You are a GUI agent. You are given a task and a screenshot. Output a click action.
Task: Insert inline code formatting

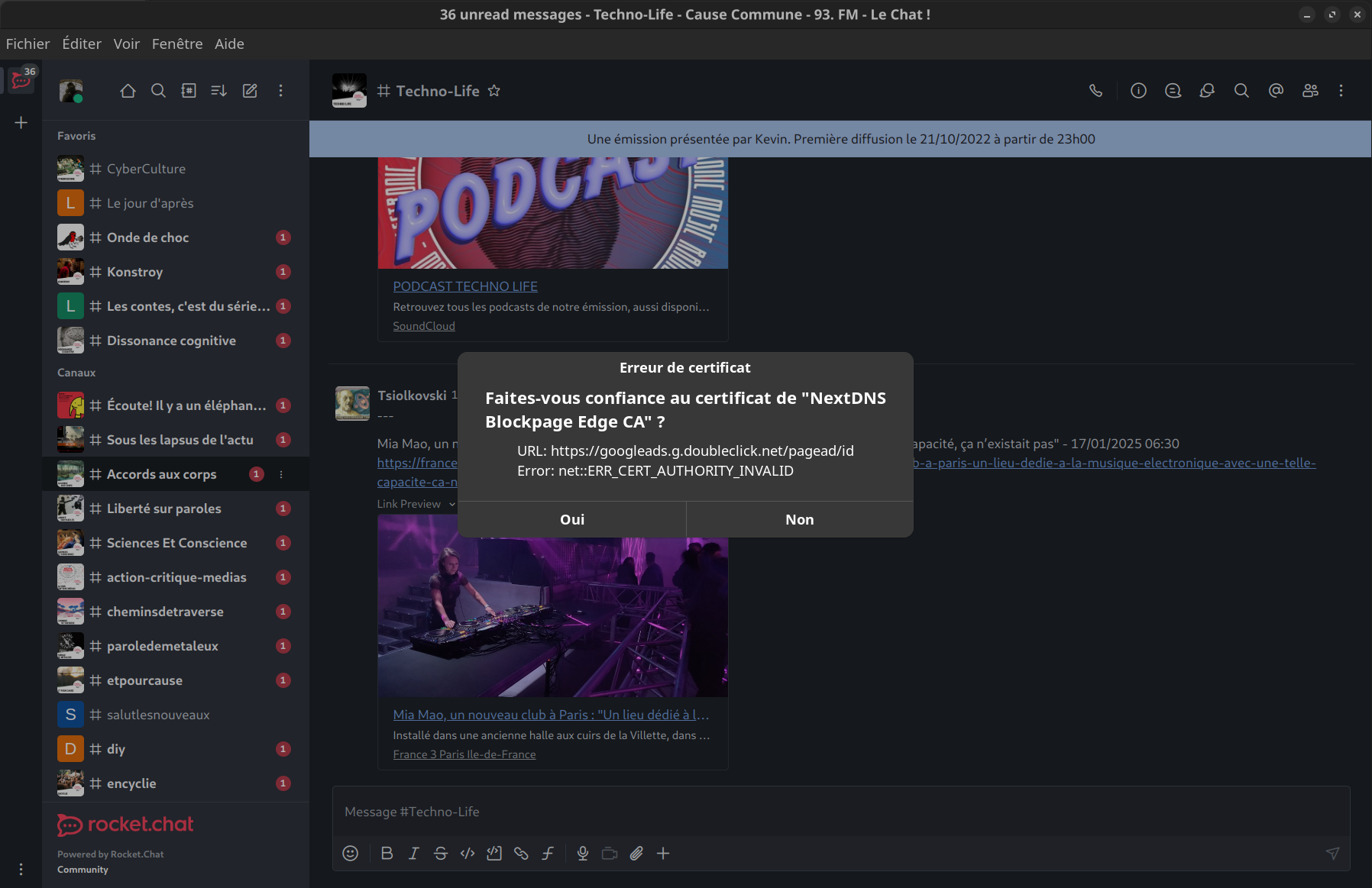point(468,854)
